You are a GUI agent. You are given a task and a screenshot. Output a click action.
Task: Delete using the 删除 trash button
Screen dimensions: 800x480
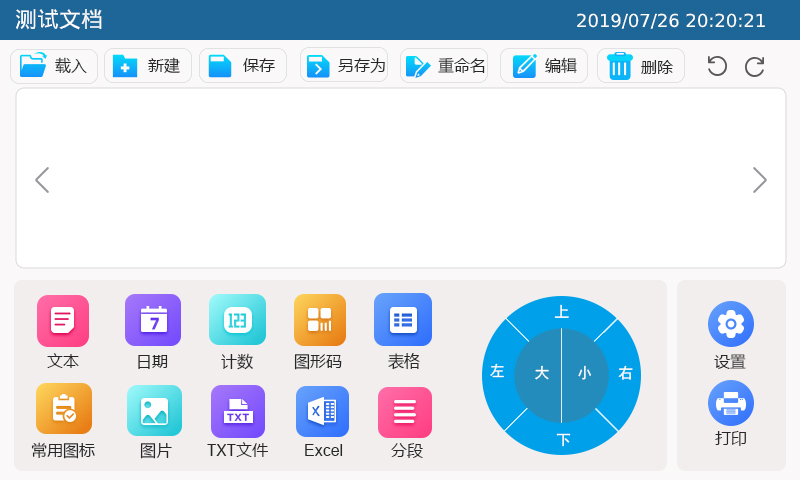click(641, 66)
